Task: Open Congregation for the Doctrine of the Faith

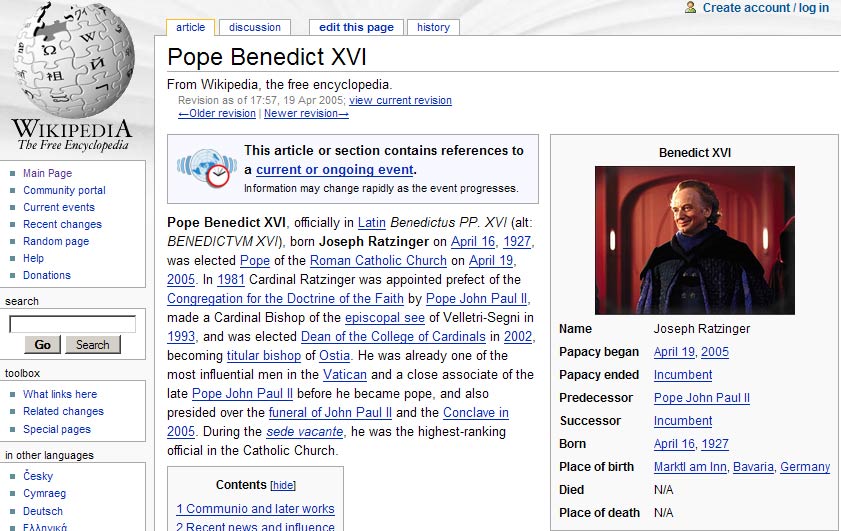Action: (285, 299)
